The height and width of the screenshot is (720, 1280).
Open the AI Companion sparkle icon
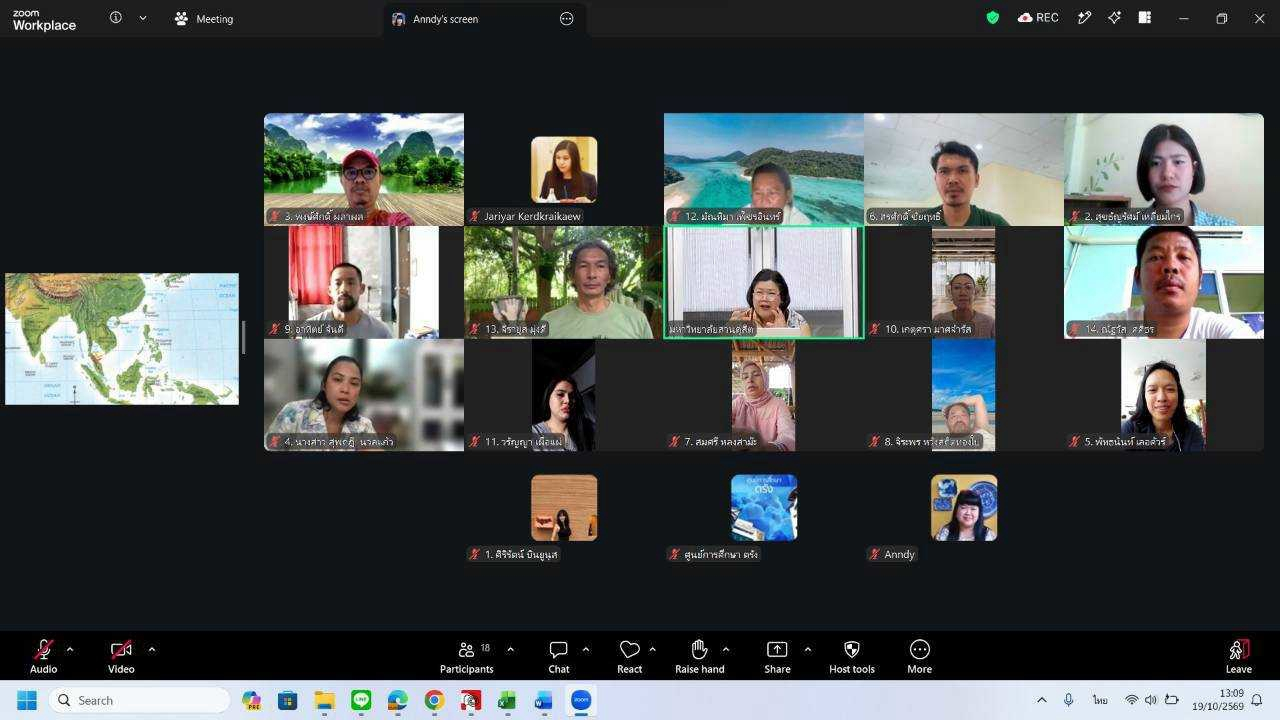[x=1114, y=18]
